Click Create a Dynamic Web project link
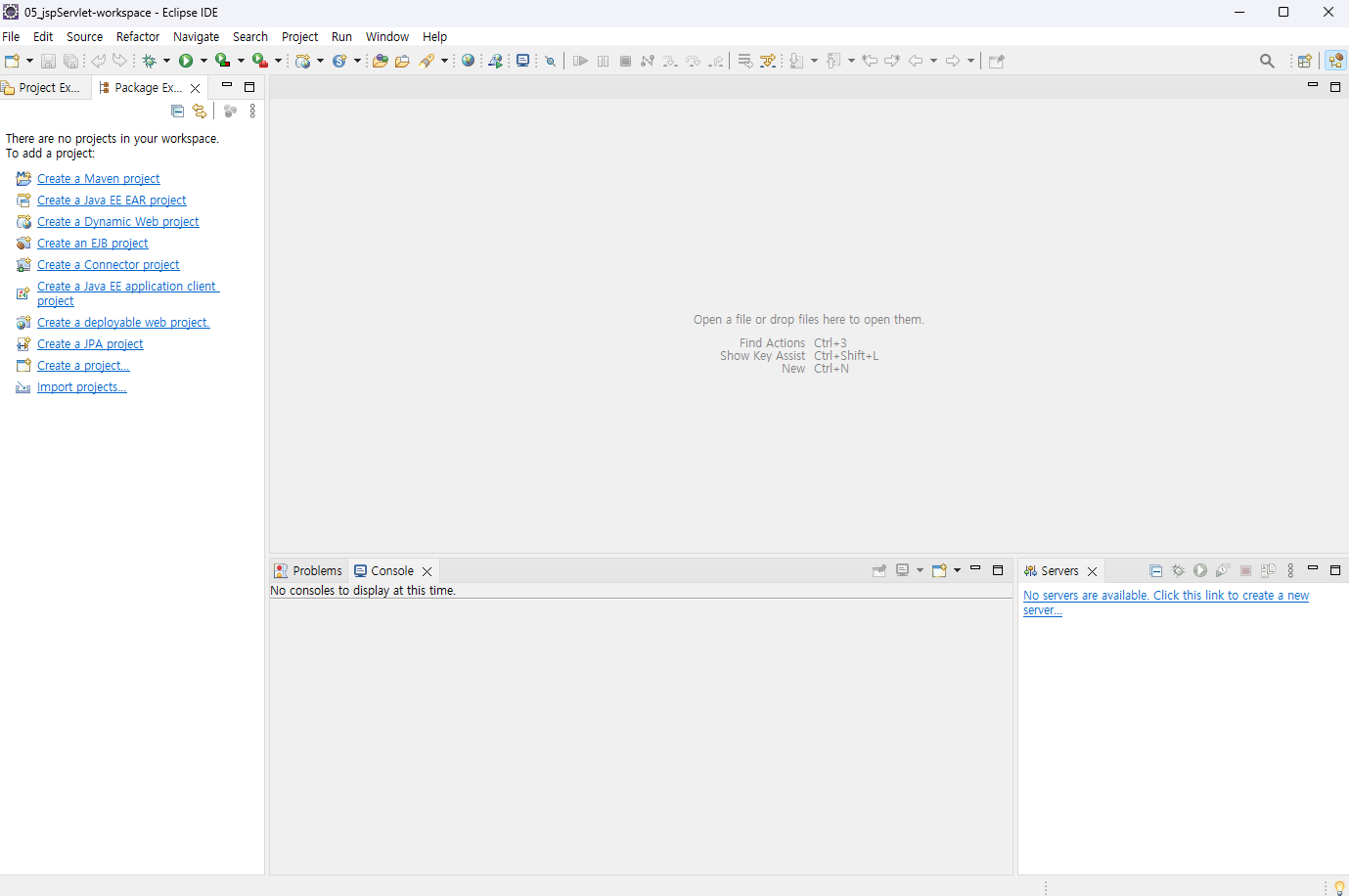1349x896 pixels. click(x=118, y=222)
